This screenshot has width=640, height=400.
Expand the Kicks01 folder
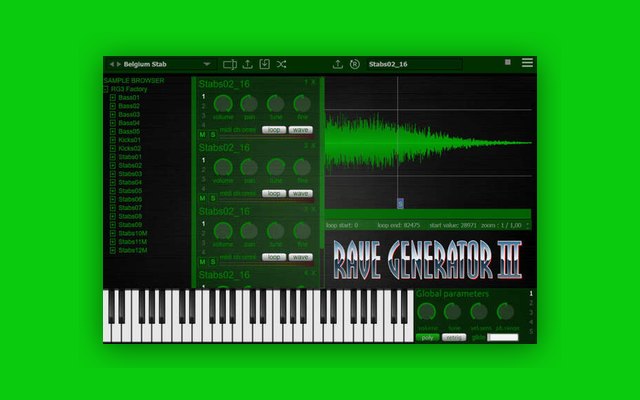tap(113, 140)
